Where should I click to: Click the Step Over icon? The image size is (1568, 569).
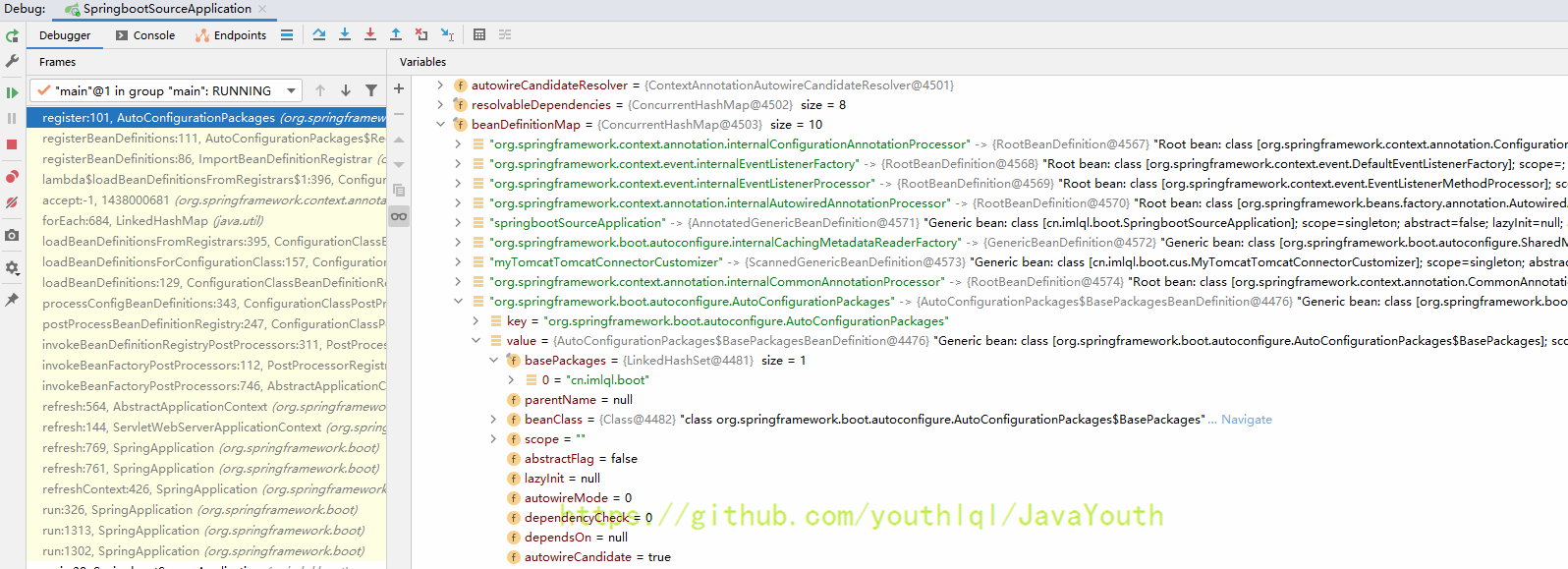[x=319, y=34]
